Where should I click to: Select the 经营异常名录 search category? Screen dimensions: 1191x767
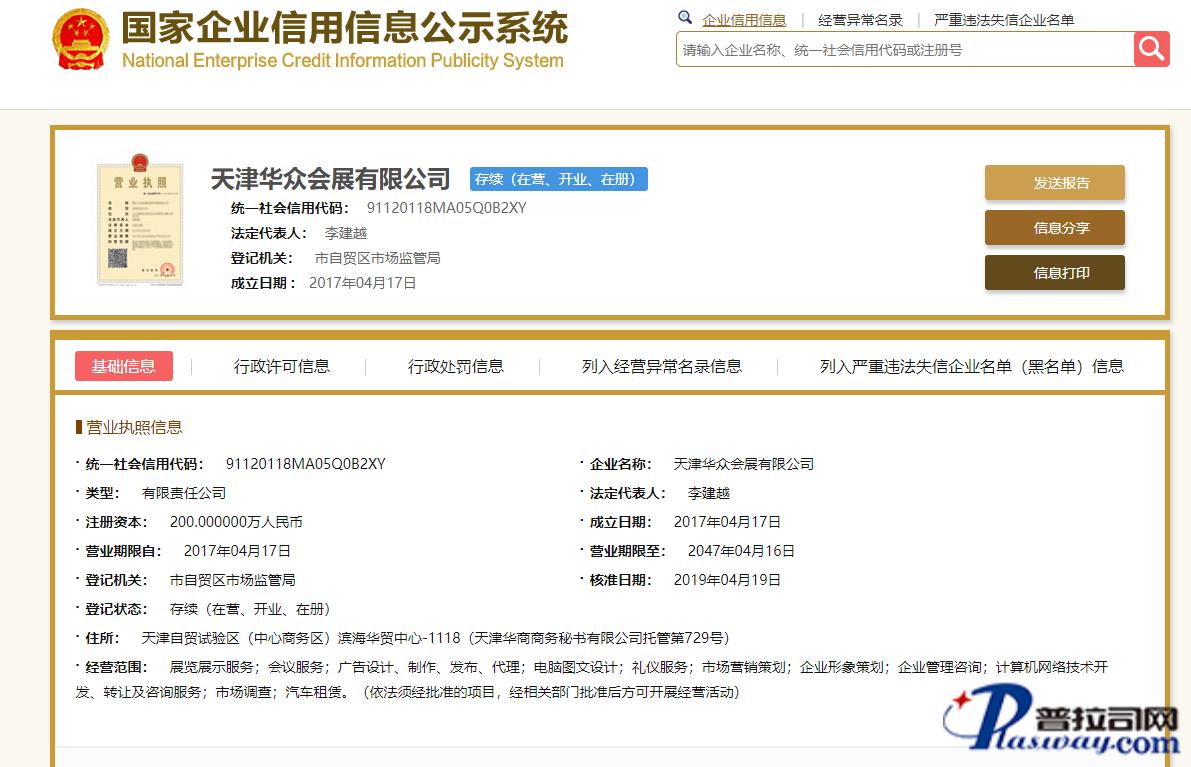(860, 20)
